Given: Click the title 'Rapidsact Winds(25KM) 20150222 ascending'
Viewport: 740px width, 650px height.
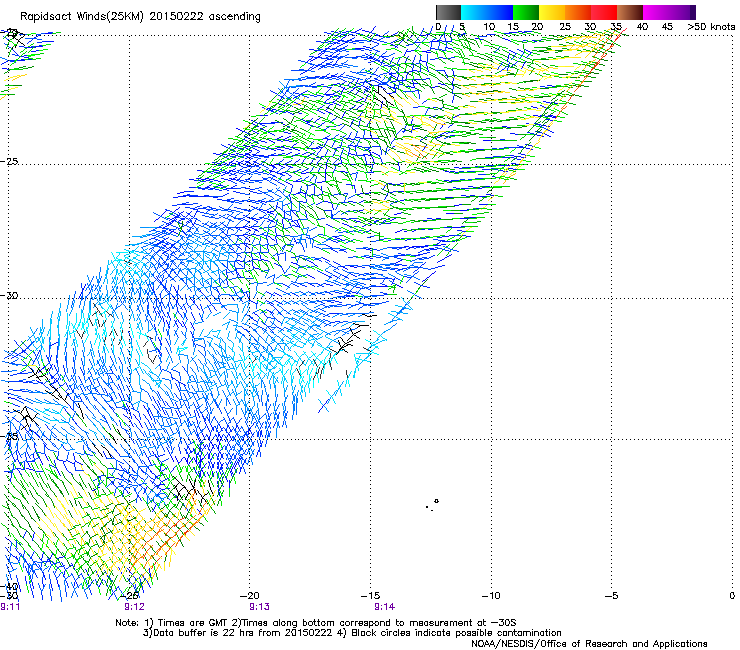Looking at the screenshot, I should click(140, 17).
